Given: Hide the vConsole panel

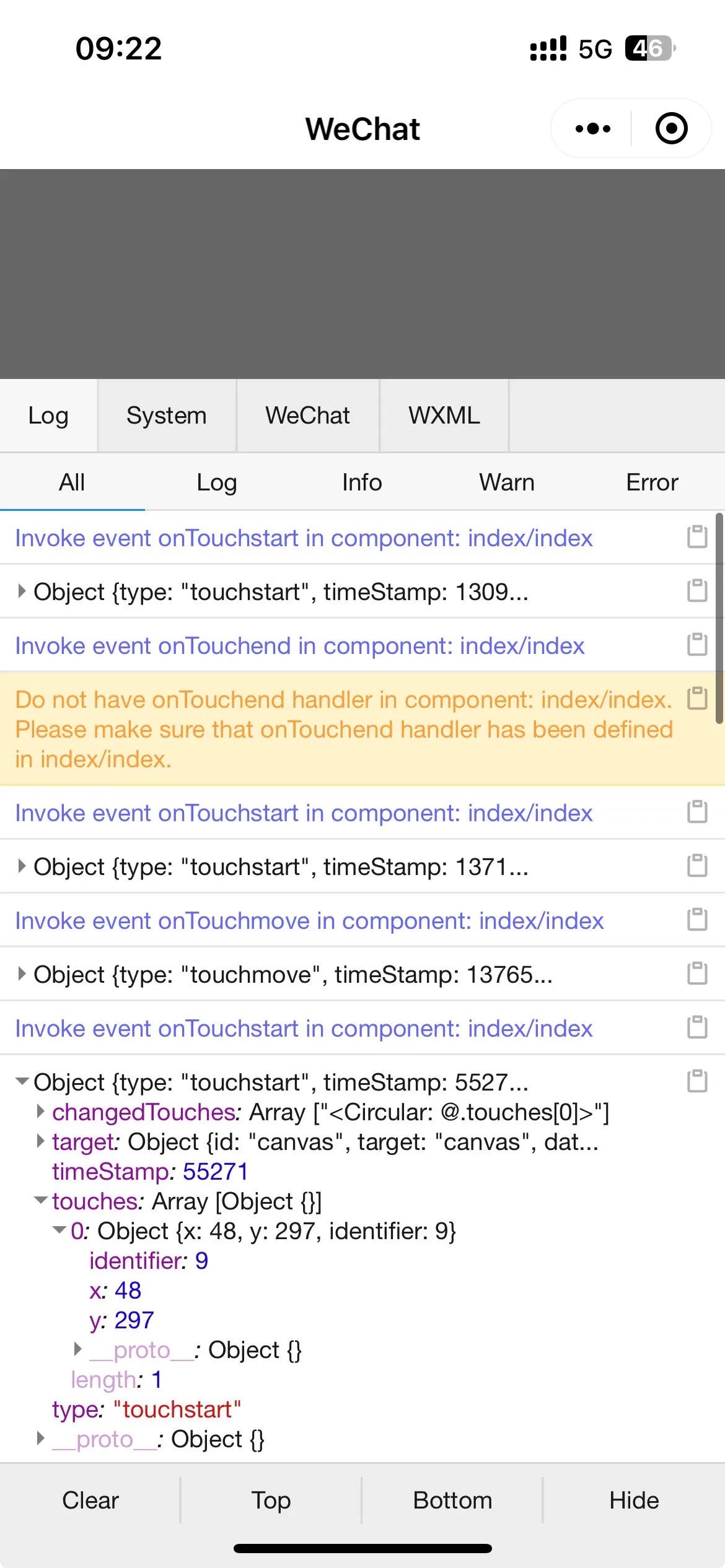Looking at the screenshot, I should 634,1500.
